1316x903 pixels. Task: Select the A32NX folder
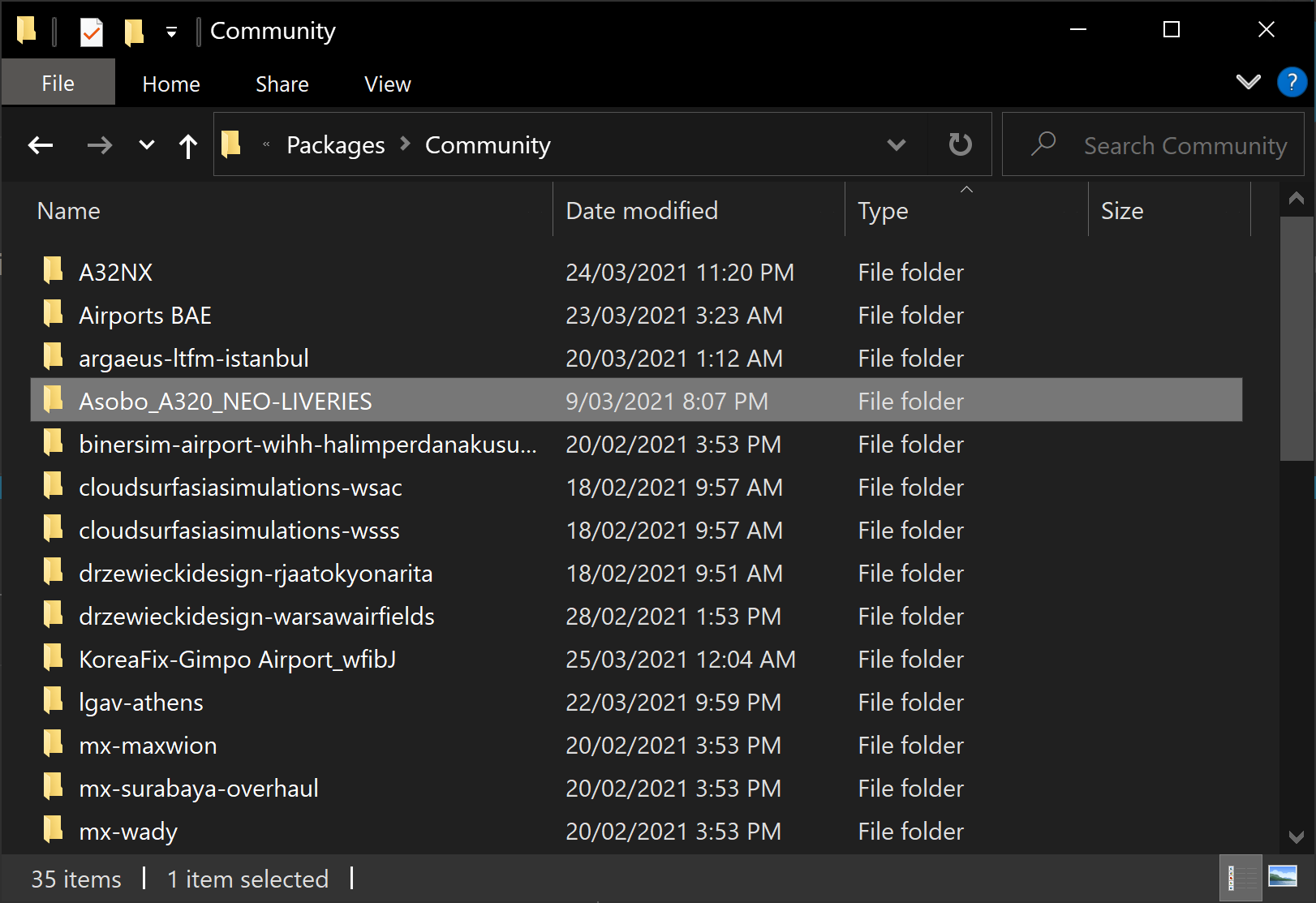pyautogui.click(x=116, y=273)
